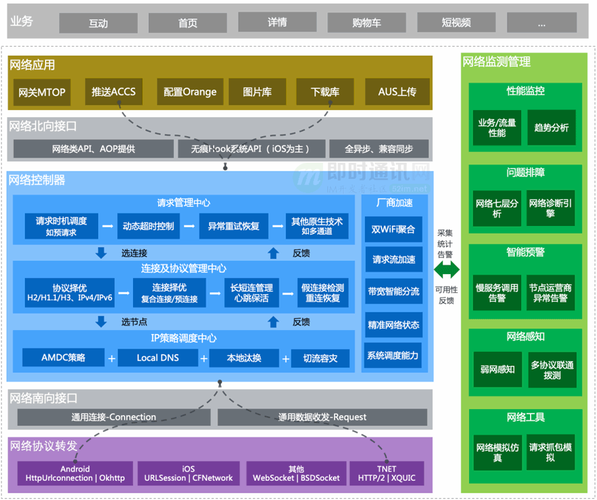This screenshot has width=597, height=500.
Task: Click the 其他 WebSocket | BSDSocket box
Action: (296, 473)
